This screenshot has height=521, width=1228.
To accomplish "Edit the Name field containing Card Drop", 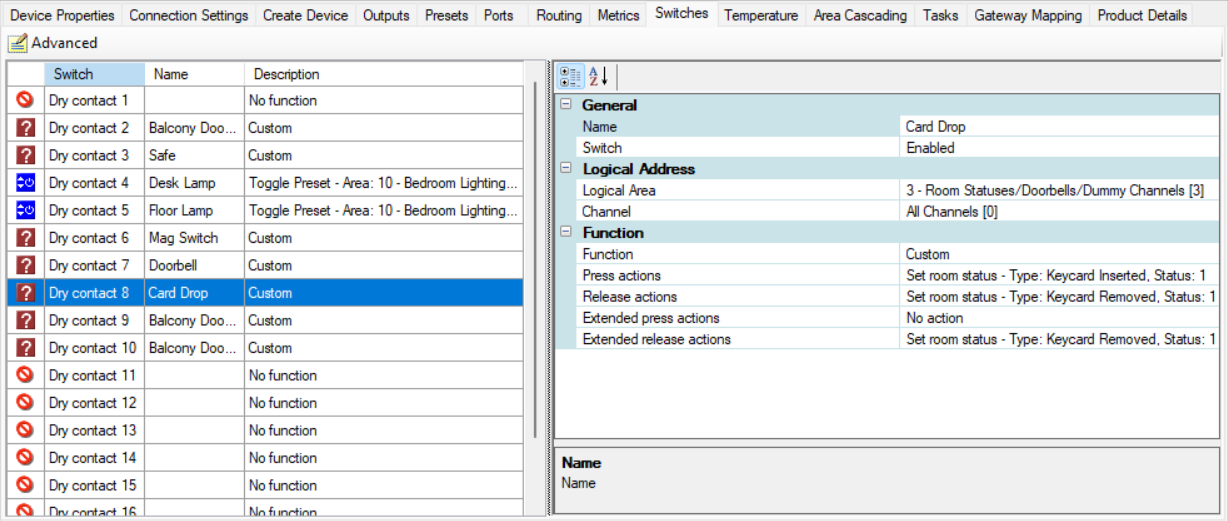I will click(x=1058, y=127).
